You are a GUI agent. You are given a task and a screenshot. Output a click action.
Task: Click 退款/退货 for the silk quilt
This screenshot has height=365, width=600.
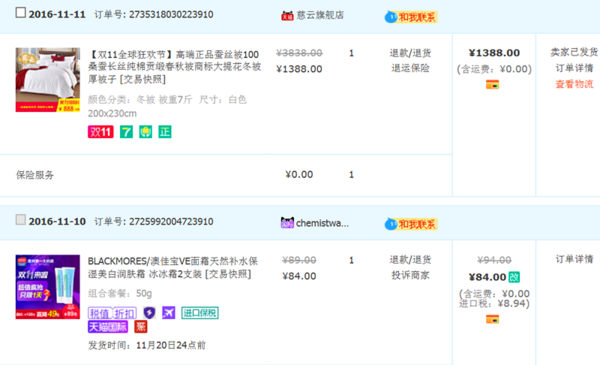click(410, 53)
